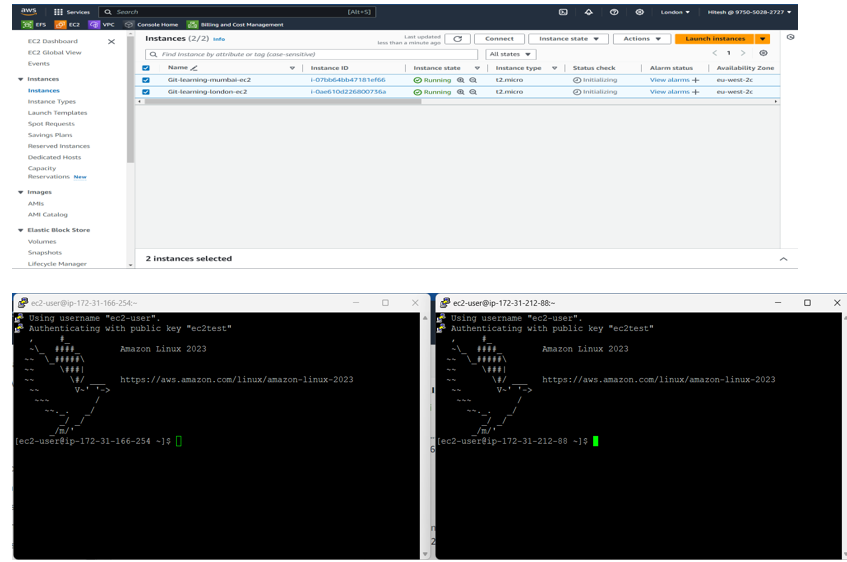Screen dimensions: 847x562
Task: Click the left terminal vertical scrollbar
Action: coord(425,436)
